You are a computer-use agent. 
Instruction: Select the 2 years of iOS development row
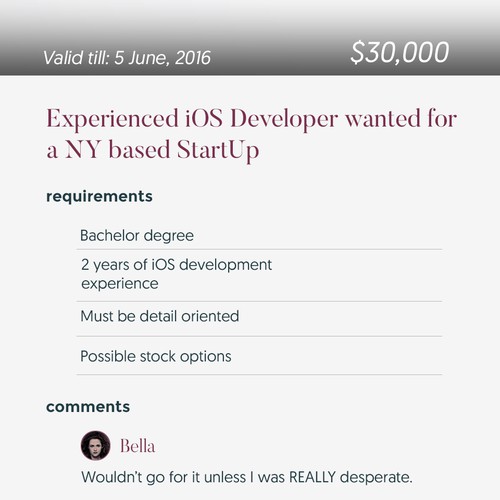259,275
